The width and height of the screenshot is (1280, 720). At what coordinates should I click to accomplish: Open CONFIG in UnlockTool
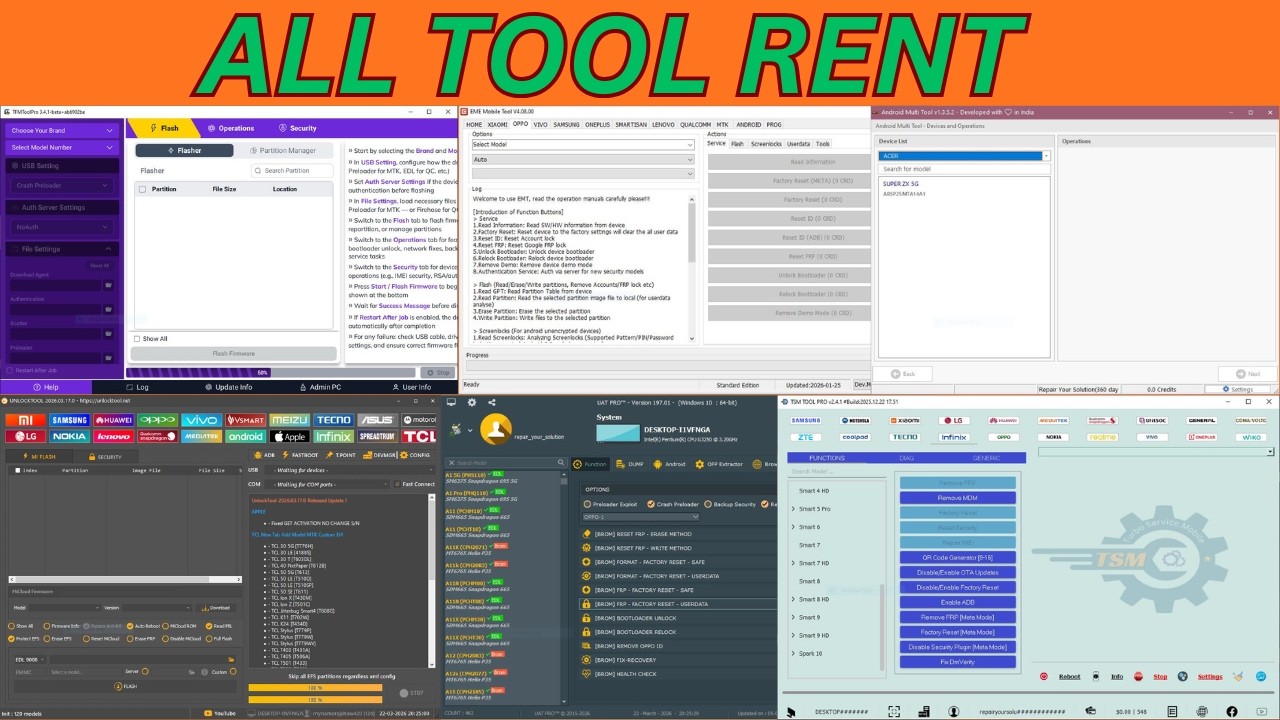(414, 455)
